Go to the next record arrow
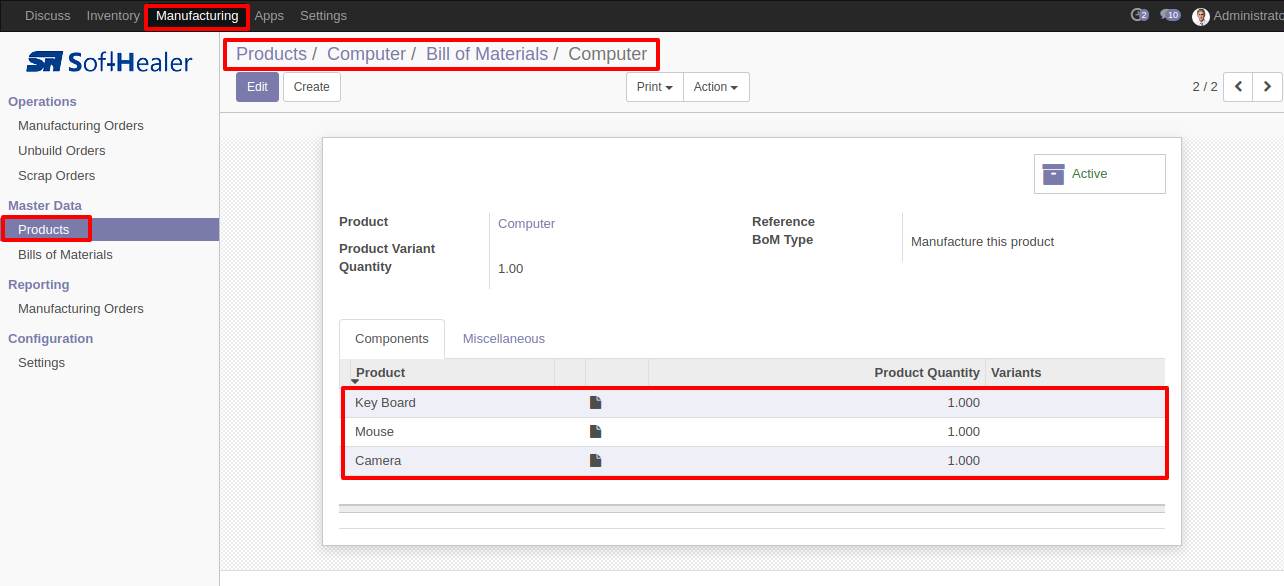The image size is (1284, 586). coord(1267,87)
